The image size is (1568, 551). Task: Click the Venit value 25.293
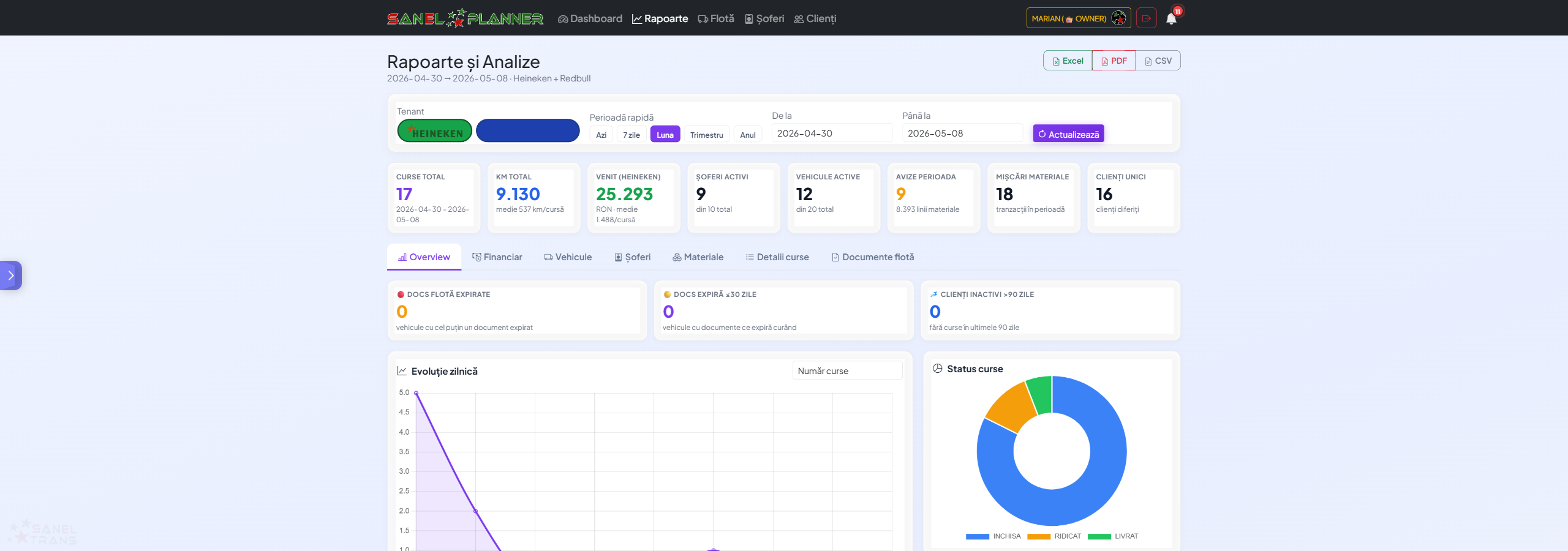click(x=625, y=194)
